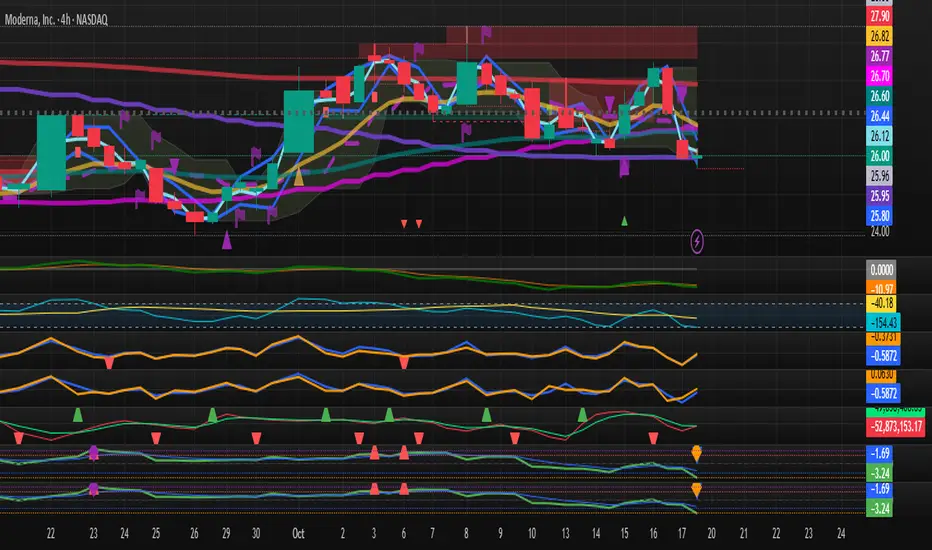932x550 pixels.
Task: Click date 8 on the time axis
Action: (466, 533)
